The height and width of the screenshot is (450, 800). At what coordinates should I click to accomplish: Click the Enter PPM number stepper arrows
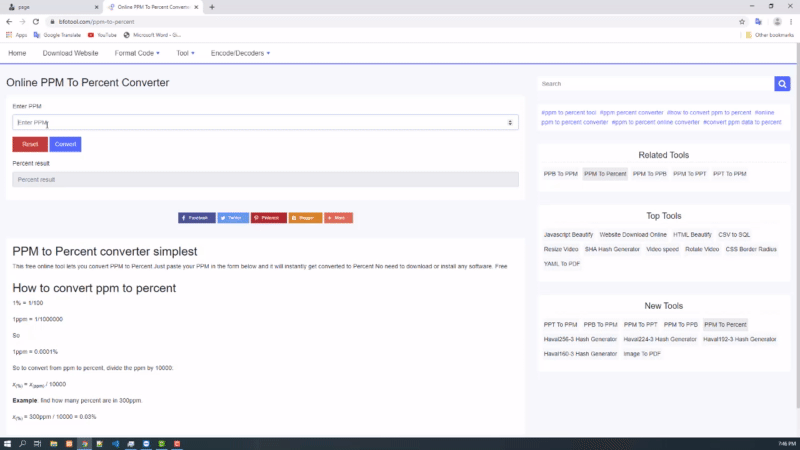(511, 123)
